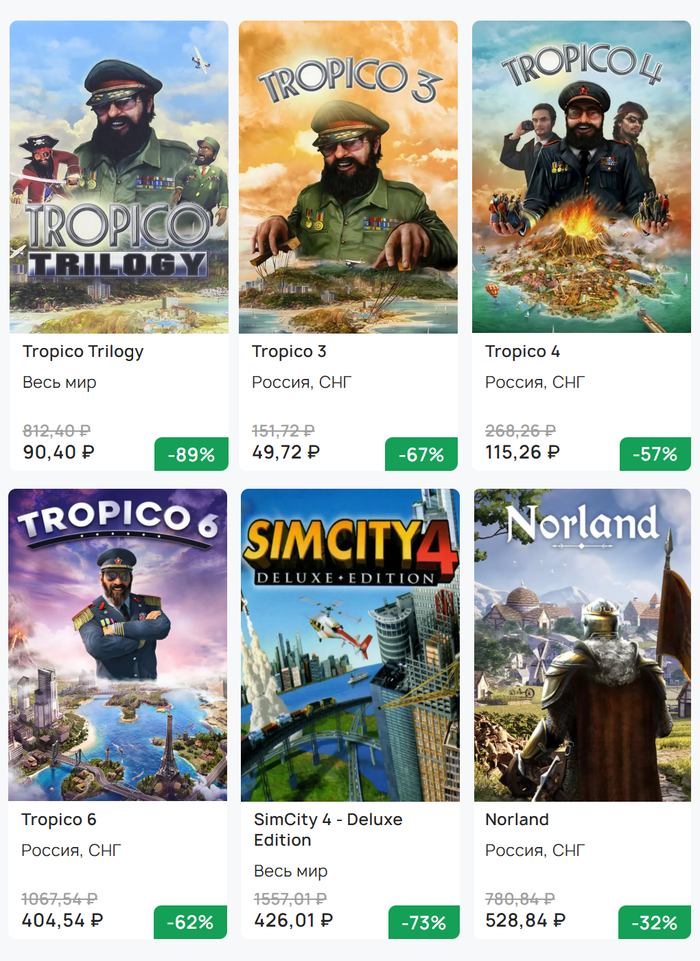700x961 pixels.
Task: Click the 90,40 ₽ Tropico Trilogy price
Action: (x=59, y=453)
